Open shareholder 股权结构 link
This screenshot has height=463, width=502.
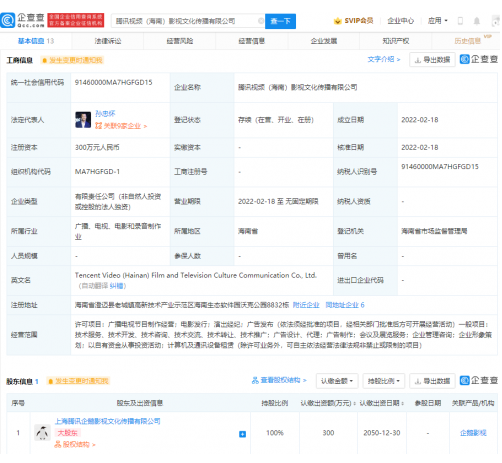(75, 445)
